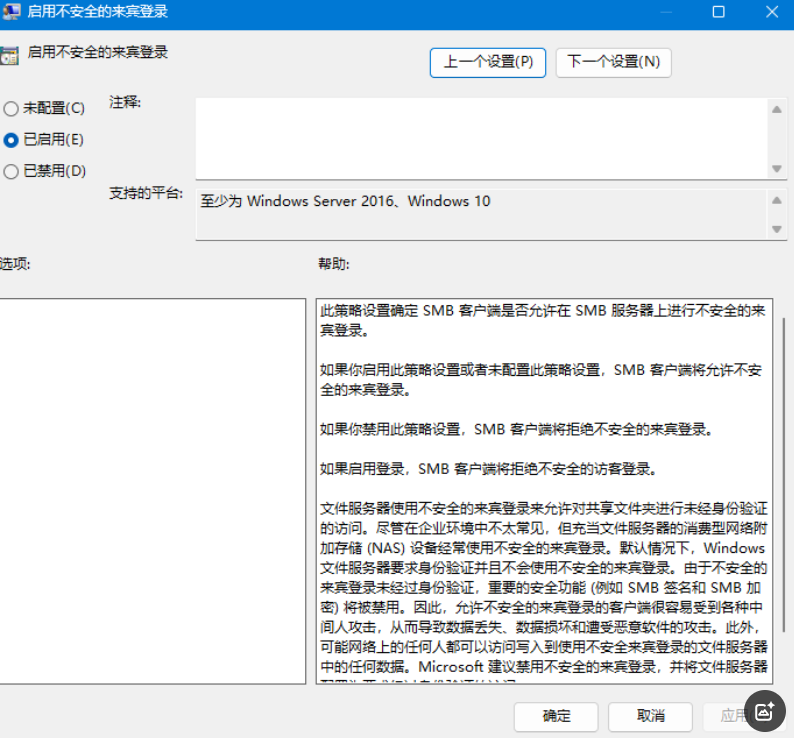
Task: Maximize the policy dialog window
Action: (x=718, y=11)
